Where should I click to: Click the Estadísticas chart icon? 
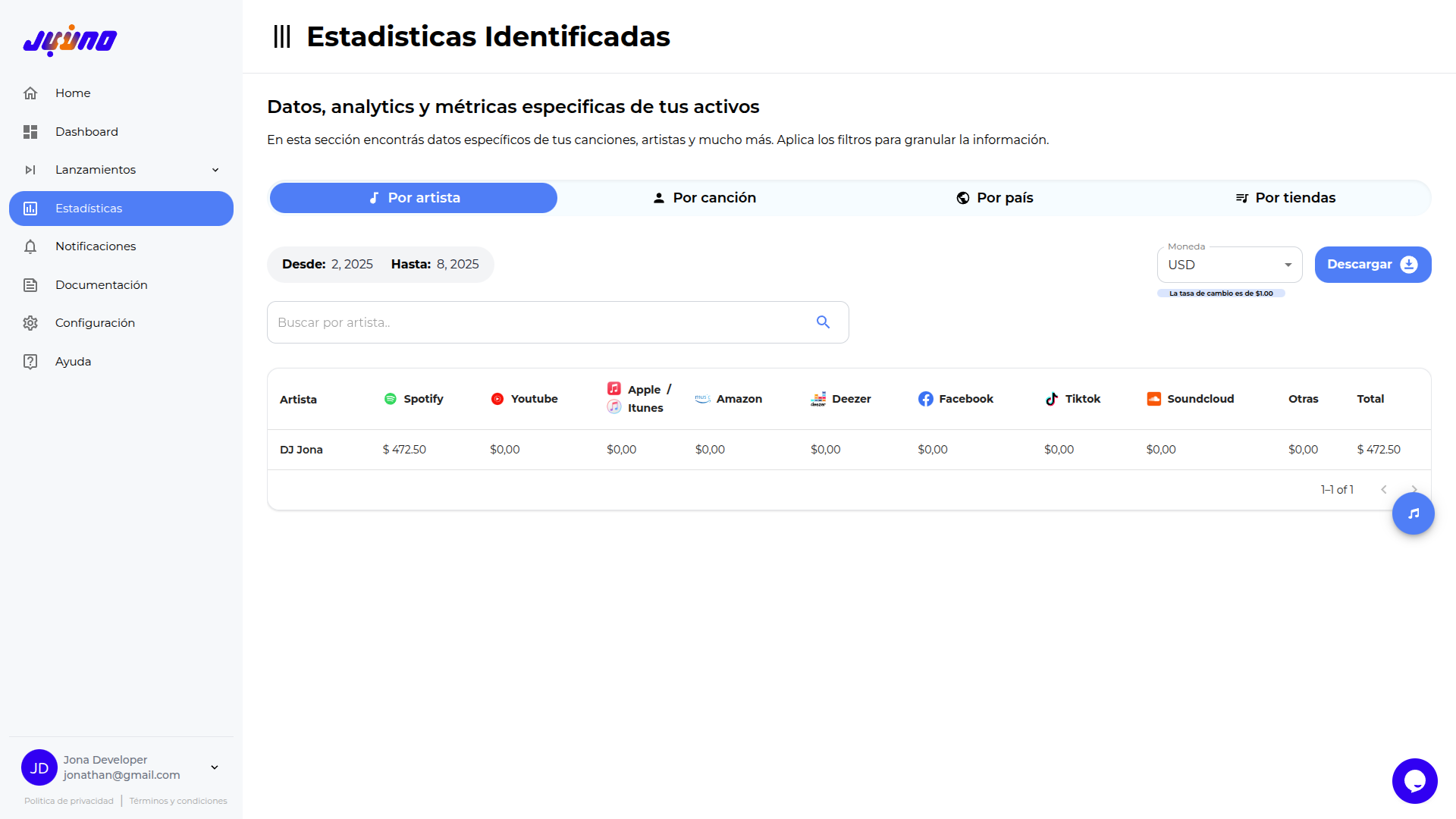pos(30,209)
